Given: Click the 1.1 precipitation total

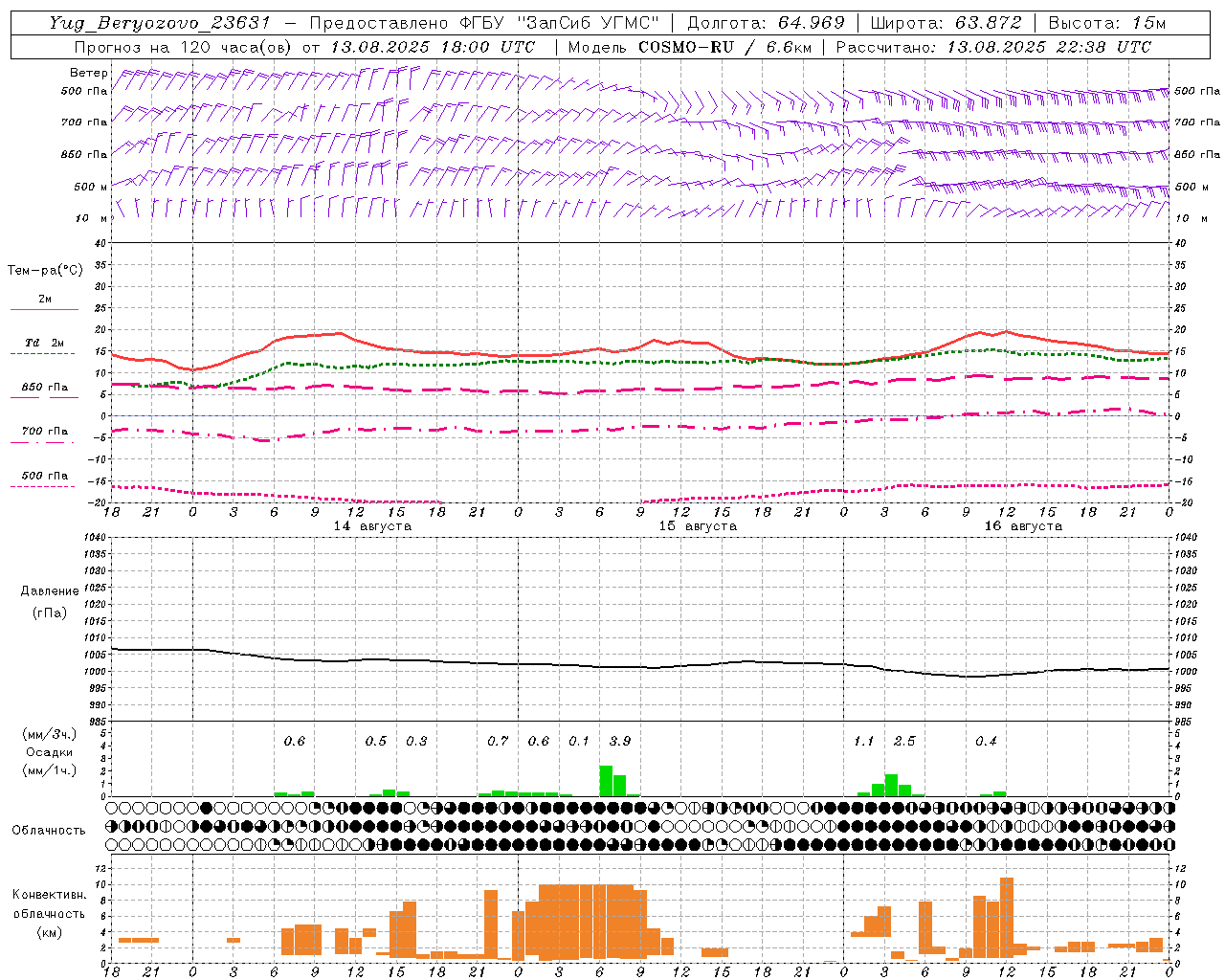Looking at the screenshot, I should tap(863, 742).
